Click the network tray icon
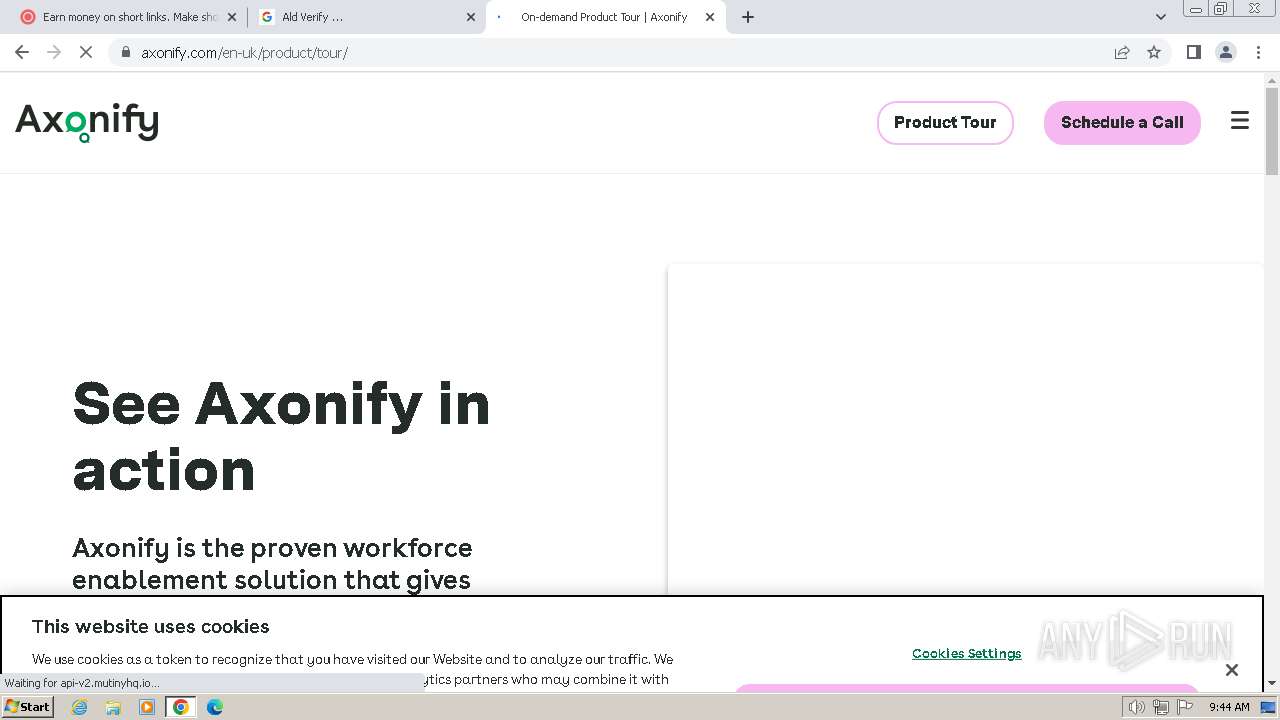The image size is (1280, 720). (x=1161, y=707)
